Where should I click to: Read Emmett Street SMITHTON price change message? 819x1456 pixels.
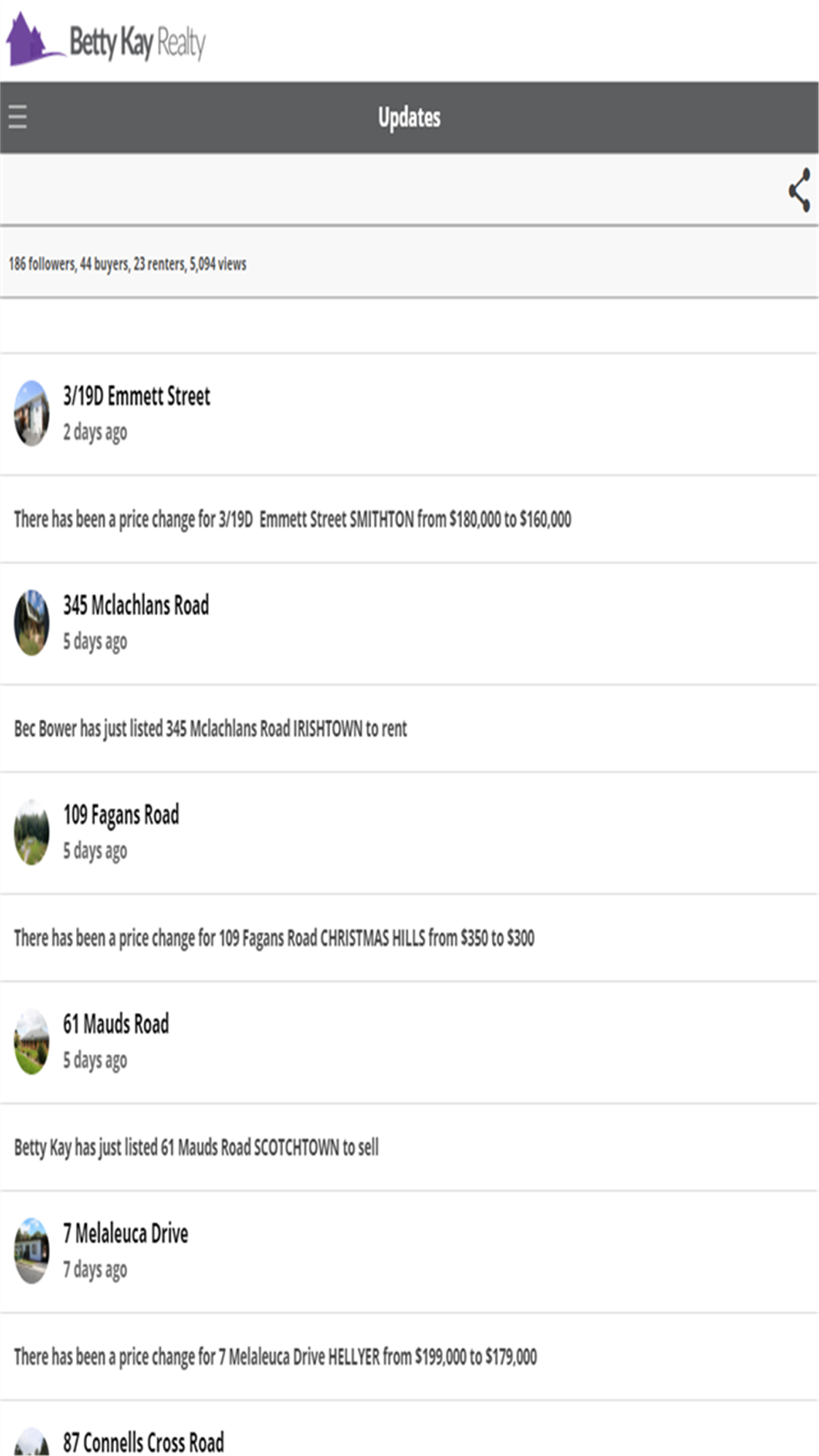pos(292,519)
